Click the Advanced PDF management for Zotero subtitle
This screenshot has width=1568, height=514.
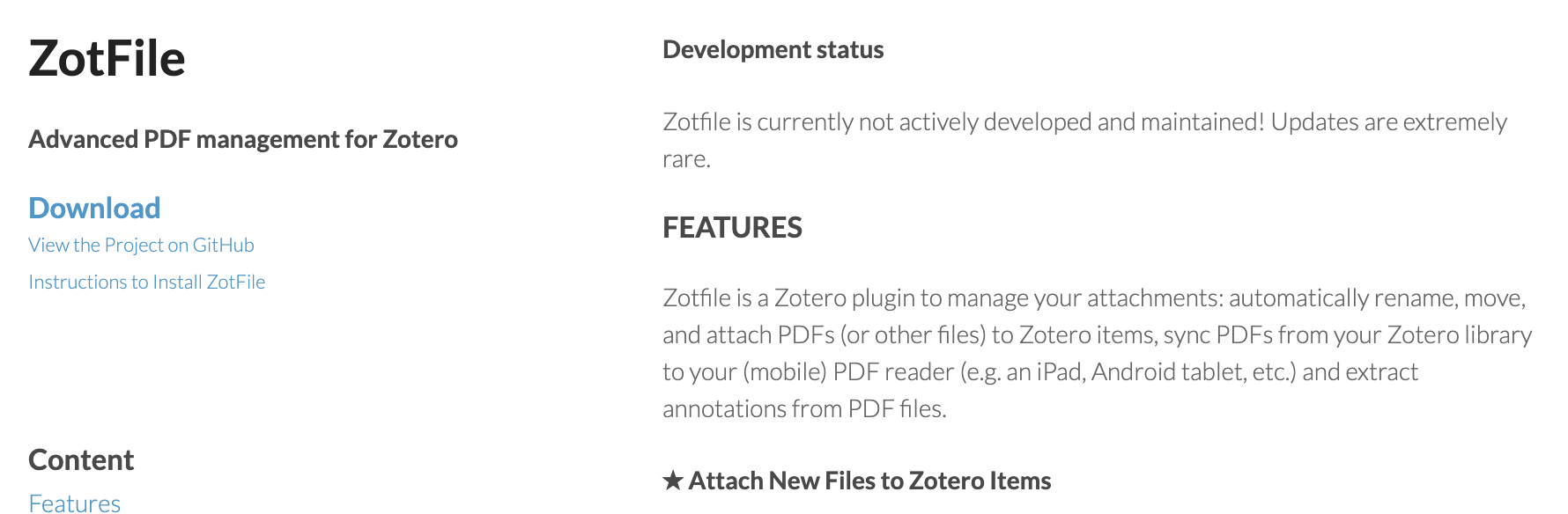click(x=243, y=139)
